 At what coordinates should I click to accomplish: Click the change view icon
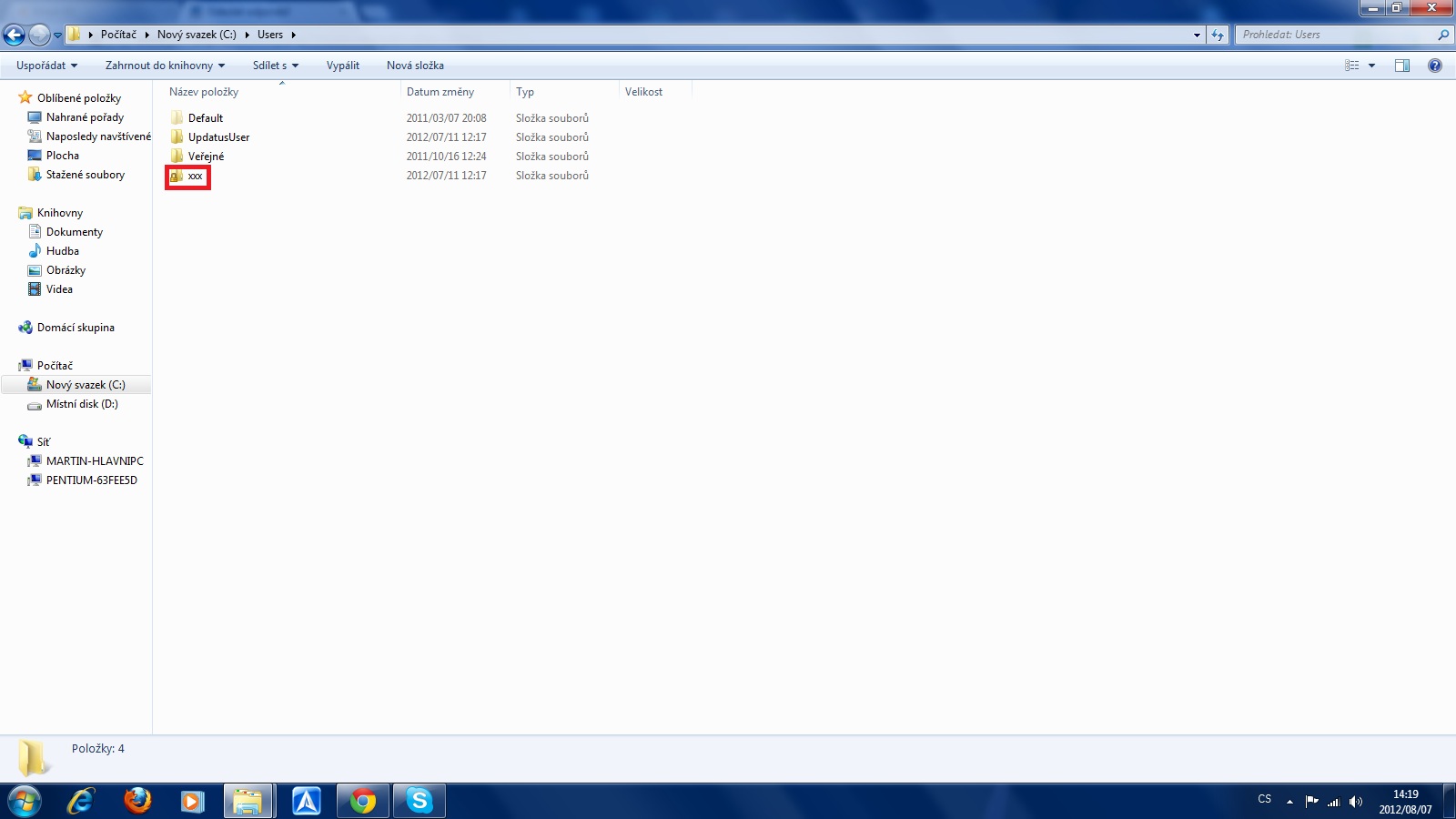[1352, 66]
